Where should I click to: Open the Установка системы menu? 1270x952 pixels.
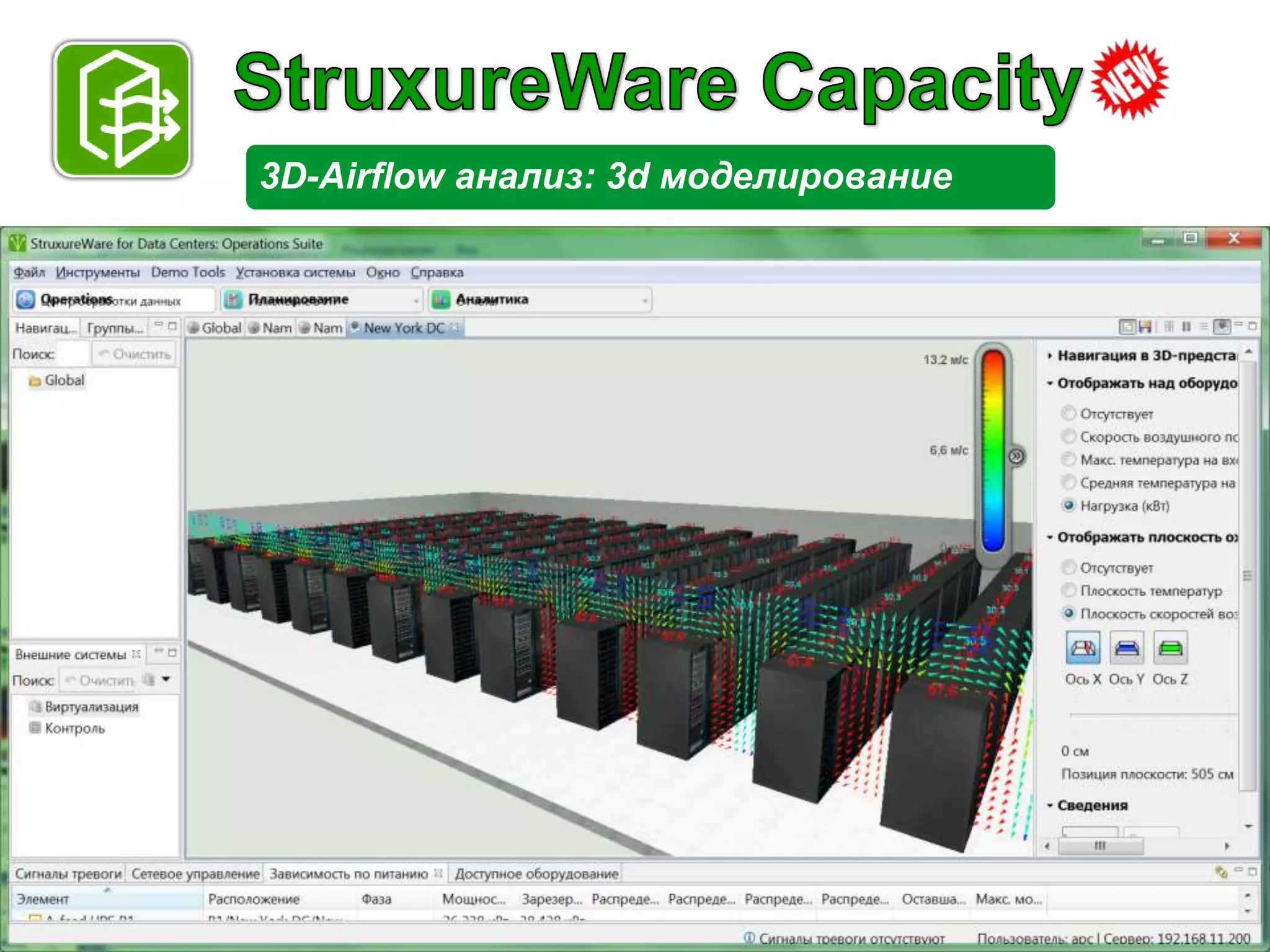click(x=295, y=272)
